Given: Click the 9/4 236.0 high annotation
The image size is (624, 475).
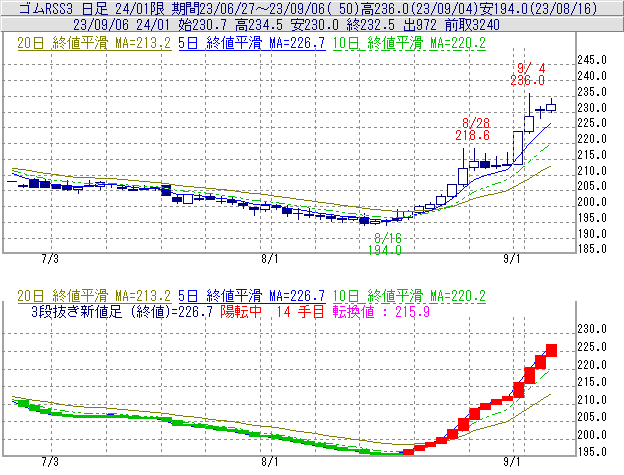Looking at the screenshot, I should tap(528, 74).
